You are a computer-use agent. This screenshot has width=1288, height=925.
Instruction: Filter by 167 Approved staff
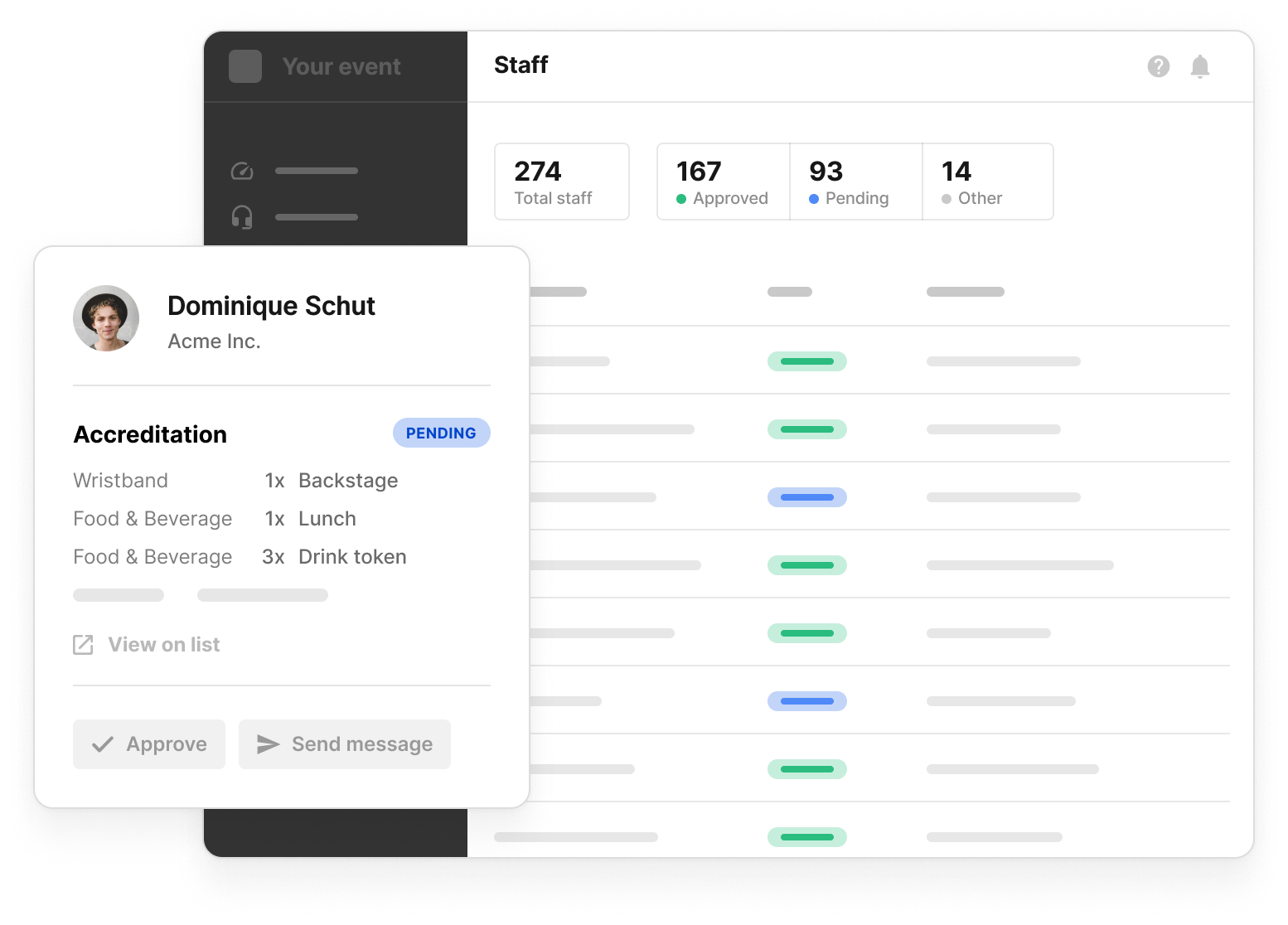click(x=723, y=182)
